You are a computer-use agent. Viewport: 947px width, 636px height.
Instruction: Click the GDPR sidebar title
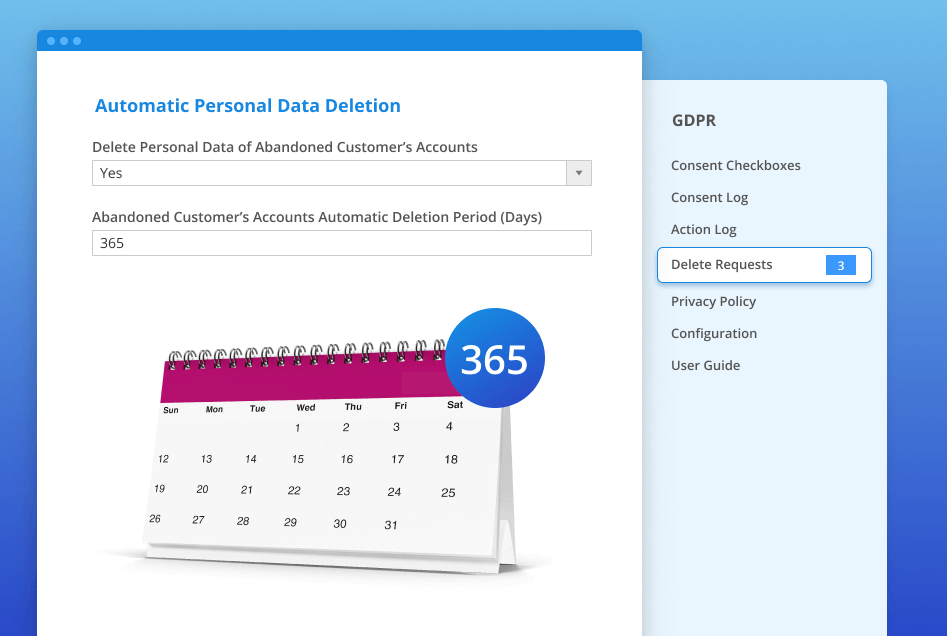(x=693, y=120)
